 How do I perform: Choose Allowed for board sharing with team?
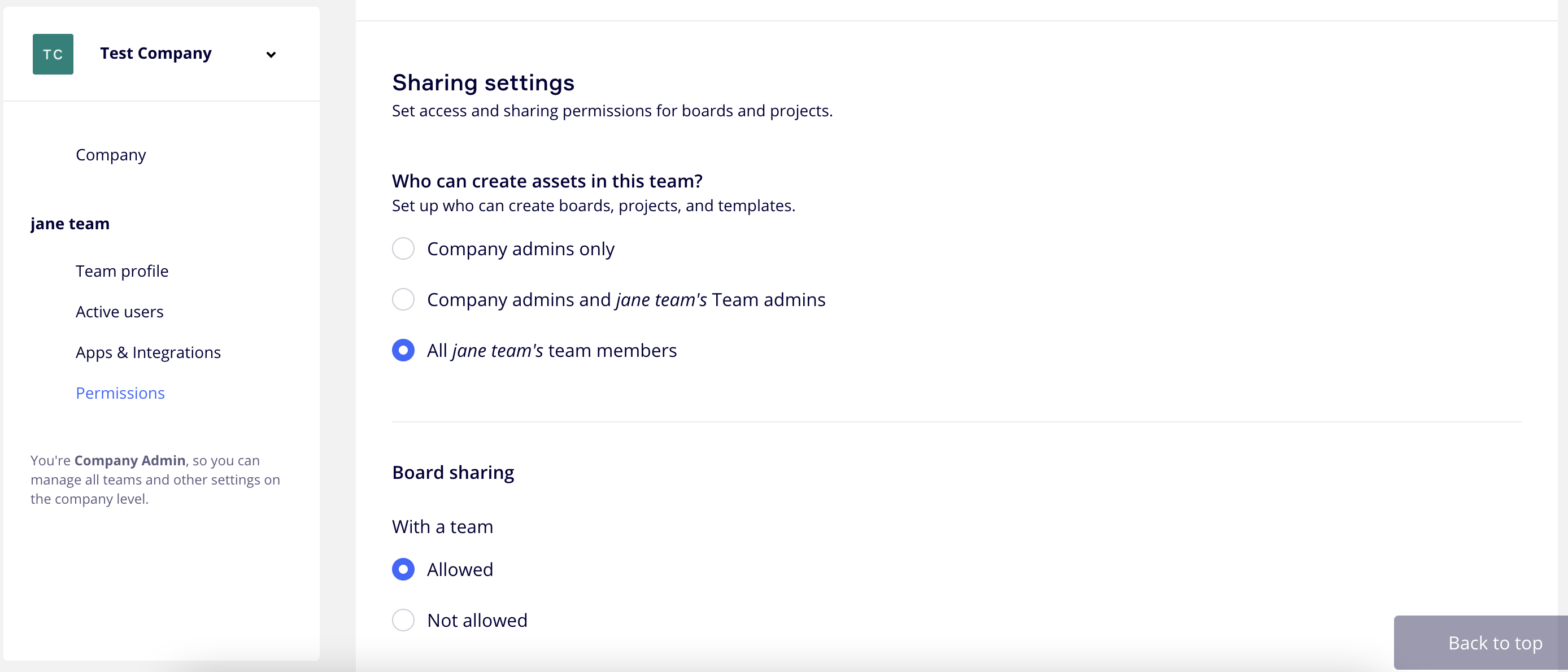pos(403,570)
